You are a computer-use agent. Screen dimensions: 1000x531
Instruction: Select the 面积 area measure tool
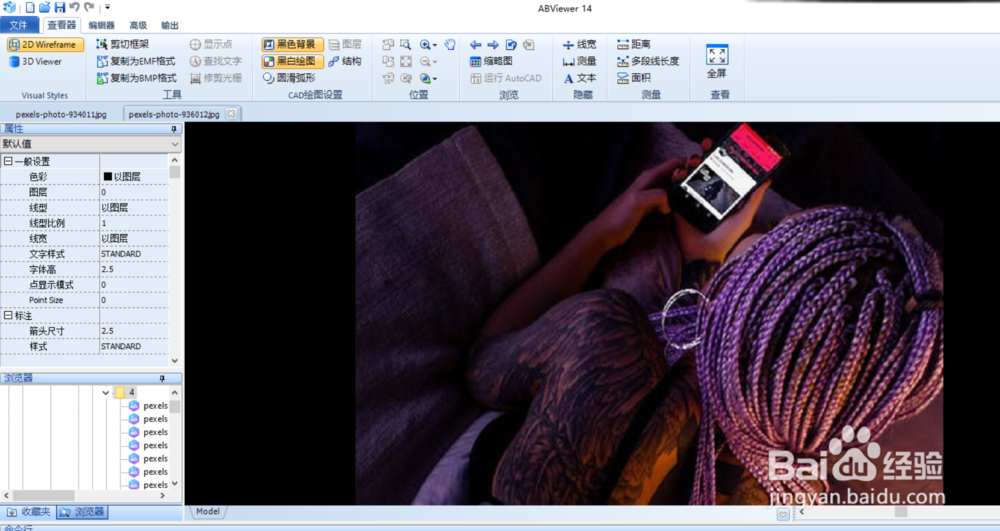coord(634,77)
